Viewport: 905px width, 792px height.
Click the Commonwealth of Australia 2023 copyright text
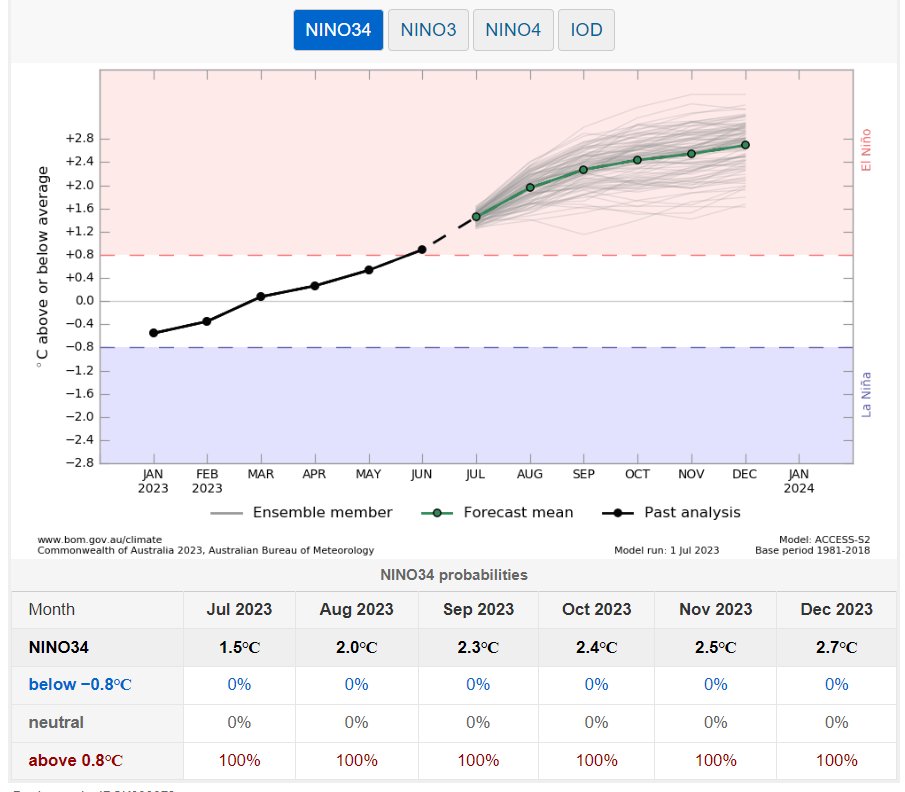205,551
